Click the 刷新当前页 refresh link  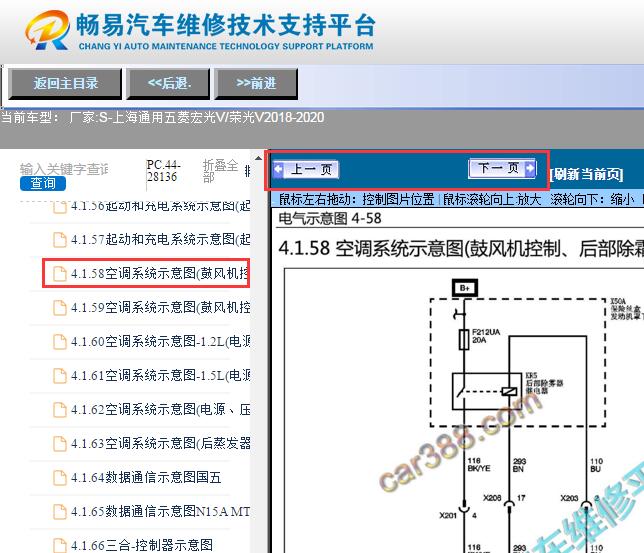586,174
